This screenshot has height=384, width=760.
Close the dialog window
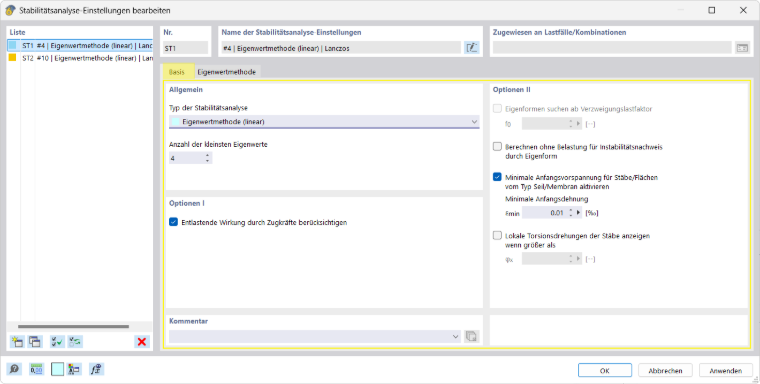tap(743, 10)
